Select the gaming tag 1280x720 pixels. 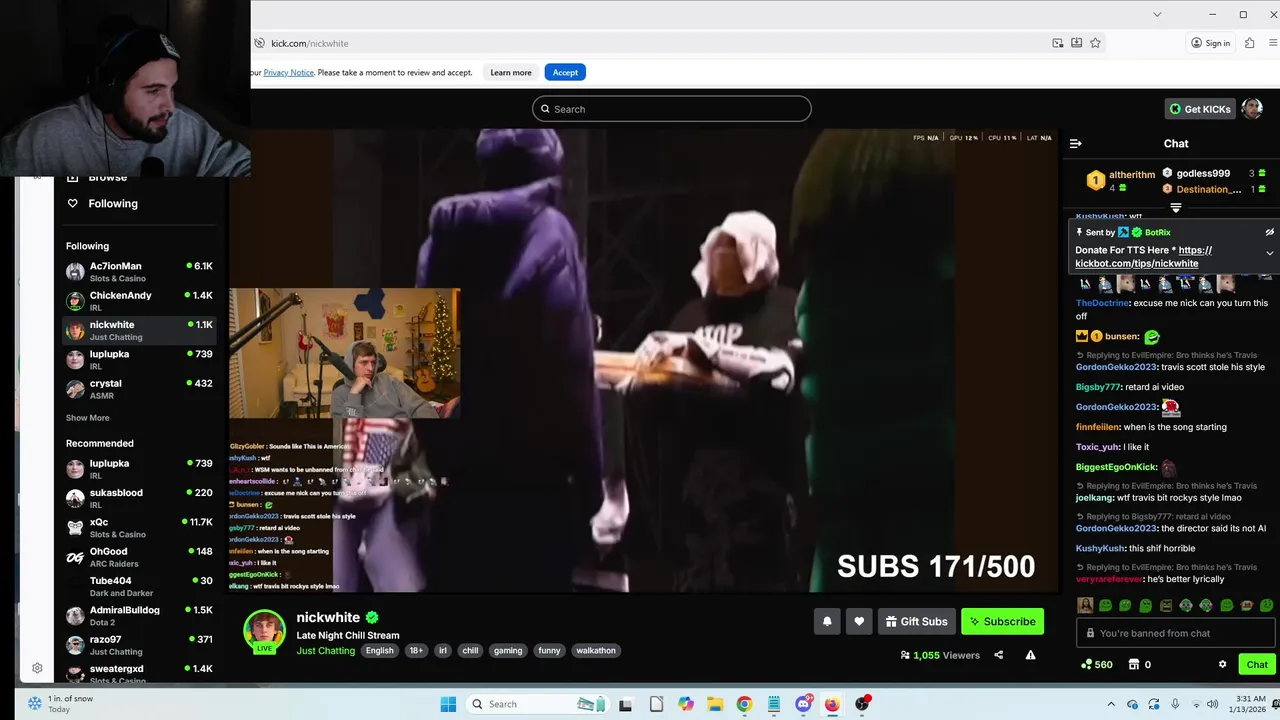508,650
